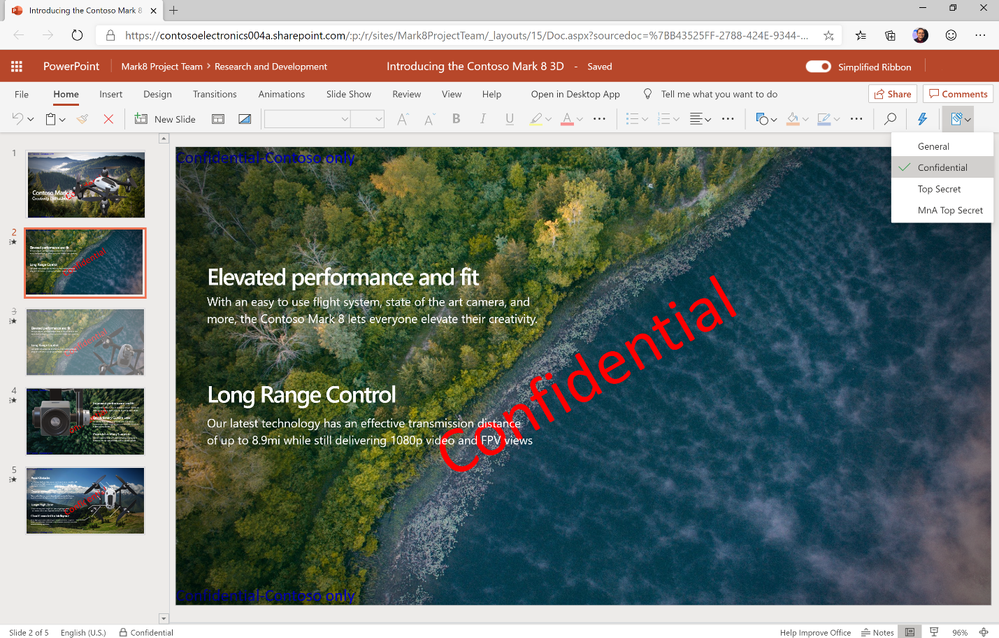Click the browser refresh icon
Screen dimensions: 999x638
click(77, 35)
